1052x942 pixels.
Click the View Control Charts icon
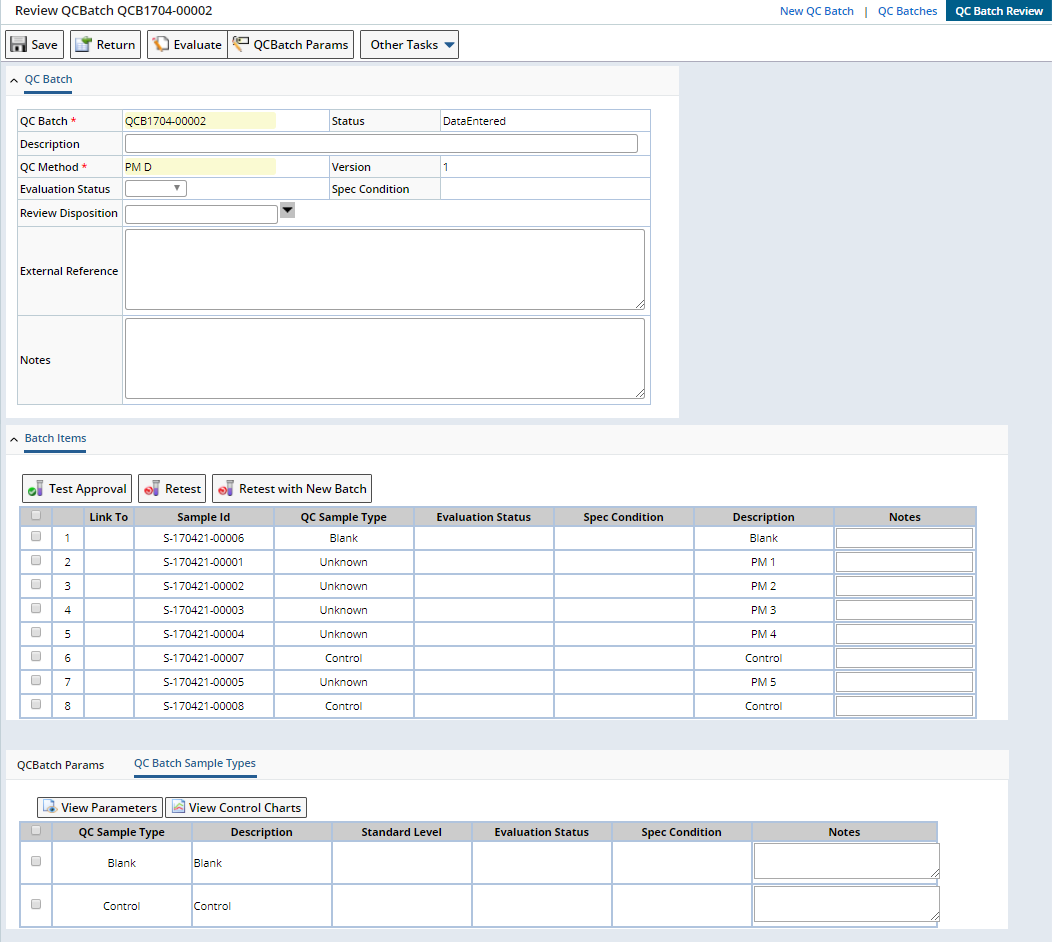tap(178, 807)
